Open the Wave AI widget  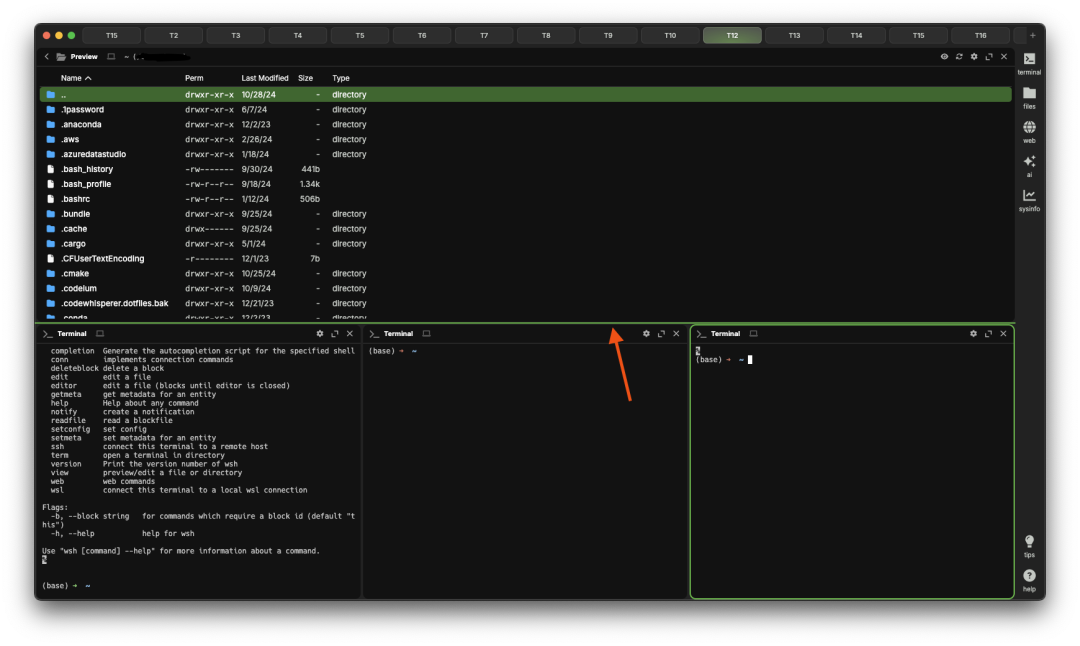pyautogui.click(x=1029, y=163)
